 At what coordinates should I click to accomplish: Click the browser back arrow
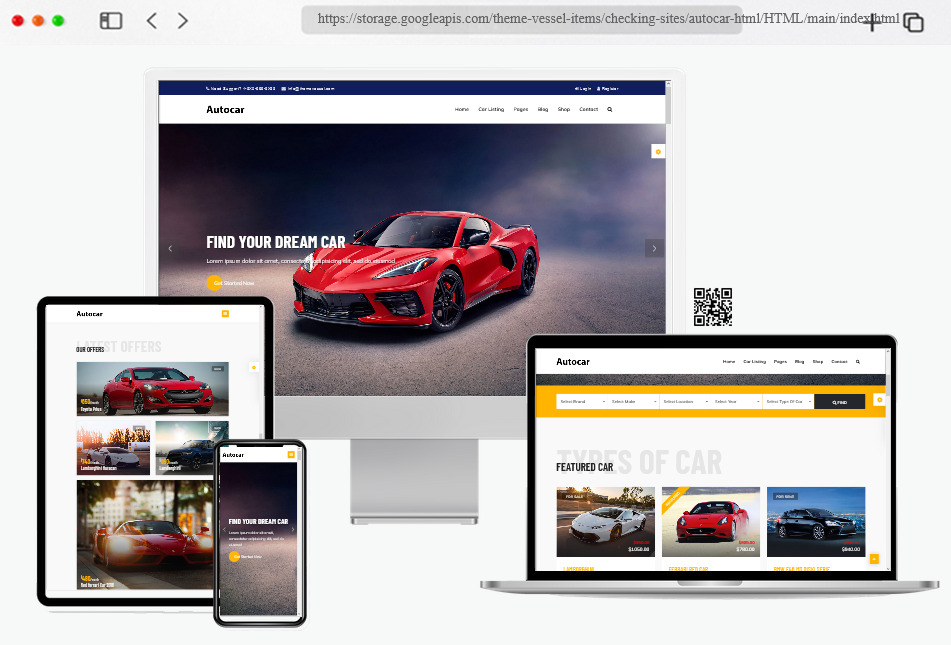(x=151, y=20)
